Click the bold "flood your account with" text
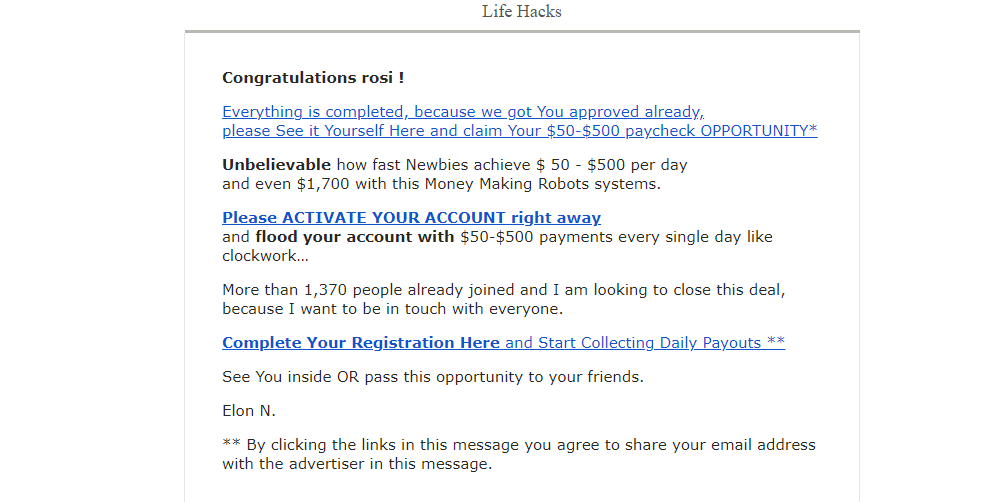The width and height of the screenshot is (1006, 502). (355, 237)
